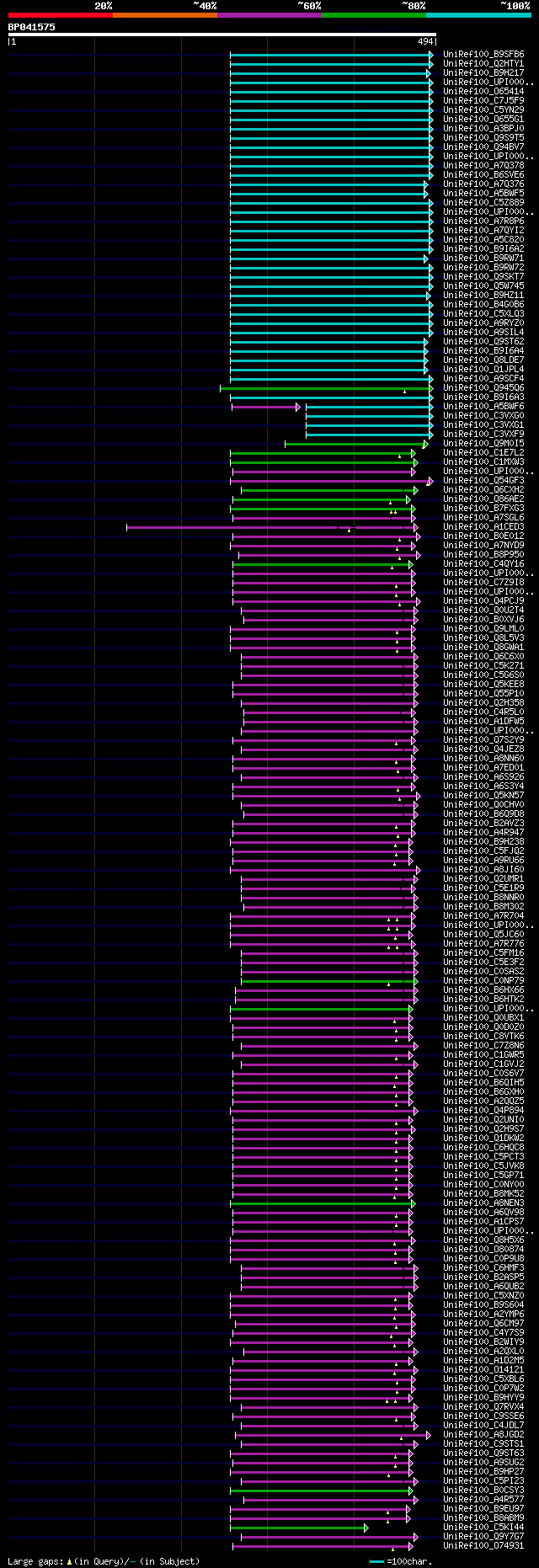Click the green ~80% identity legend segment
The image size is (539, 1568).
374,15
